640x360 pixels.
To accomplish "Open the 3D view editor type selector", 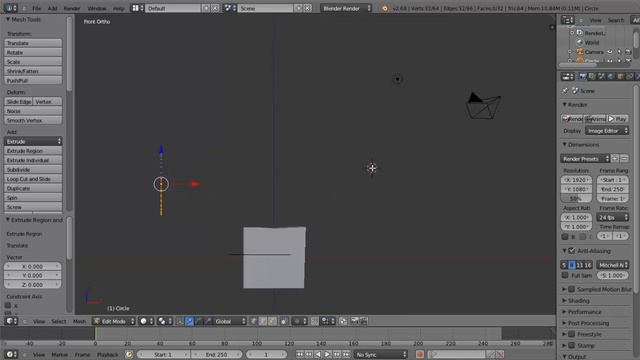I will 11,321.
